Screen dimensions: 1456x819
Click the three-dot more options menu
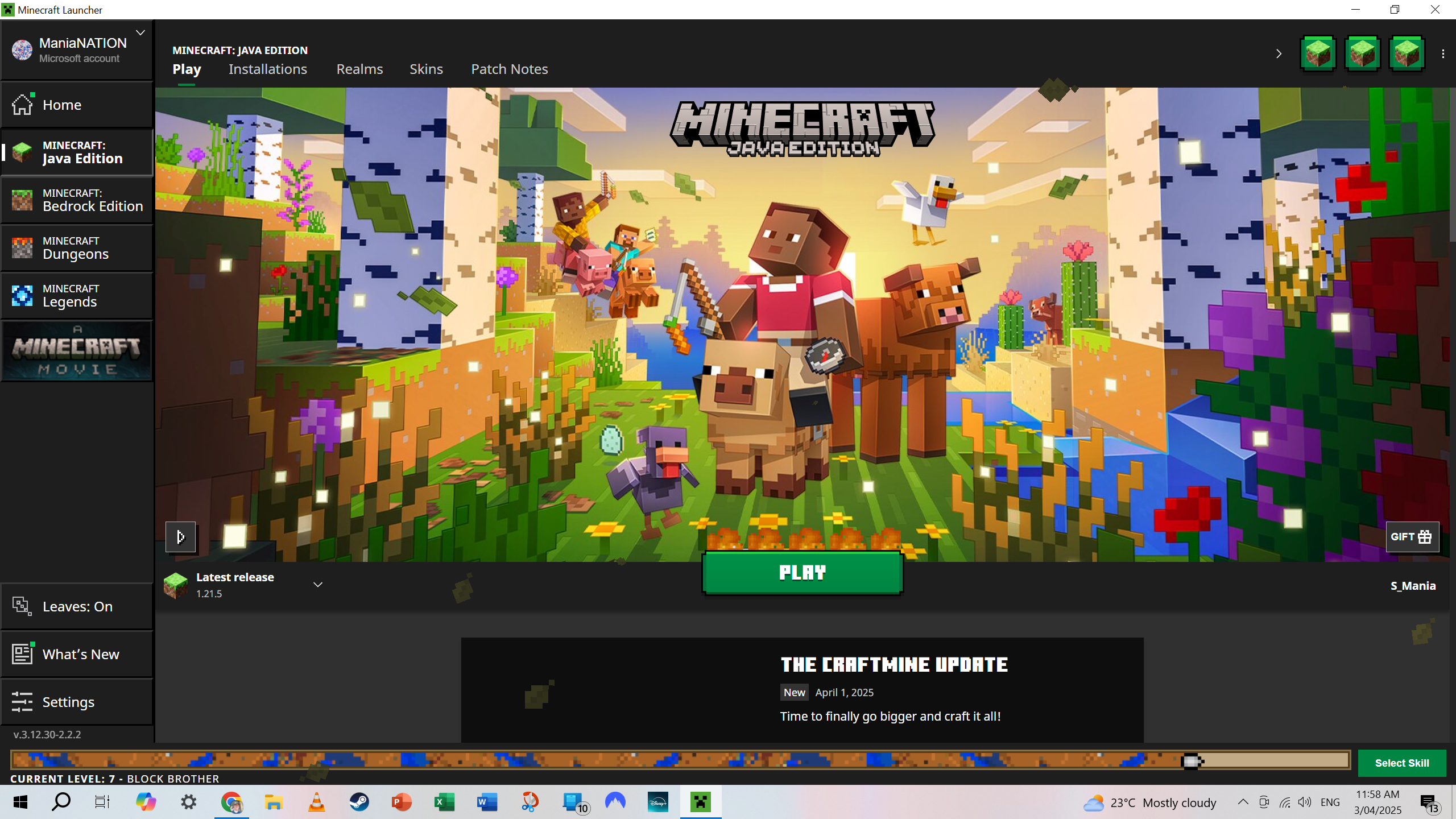(1443, 54)
